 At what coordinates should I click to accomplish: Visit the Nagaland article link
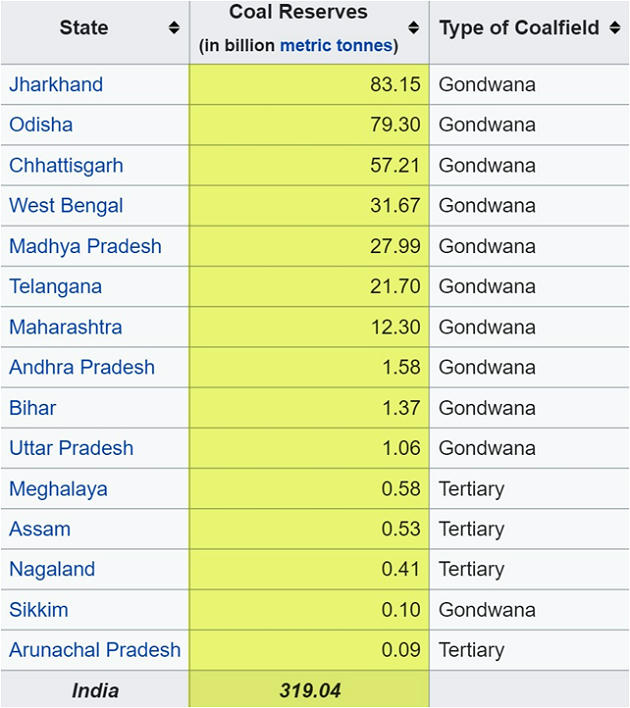click(52, 569)
